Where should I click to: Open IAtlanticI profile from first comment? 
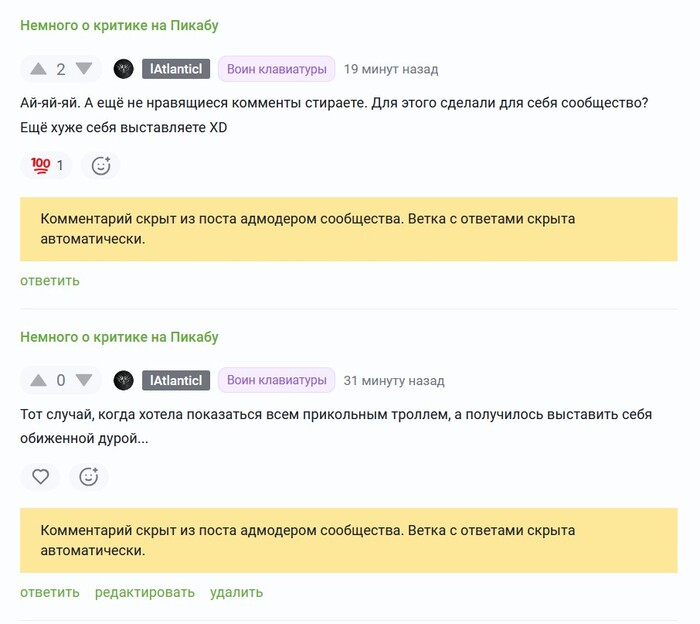tap(176, 69)
